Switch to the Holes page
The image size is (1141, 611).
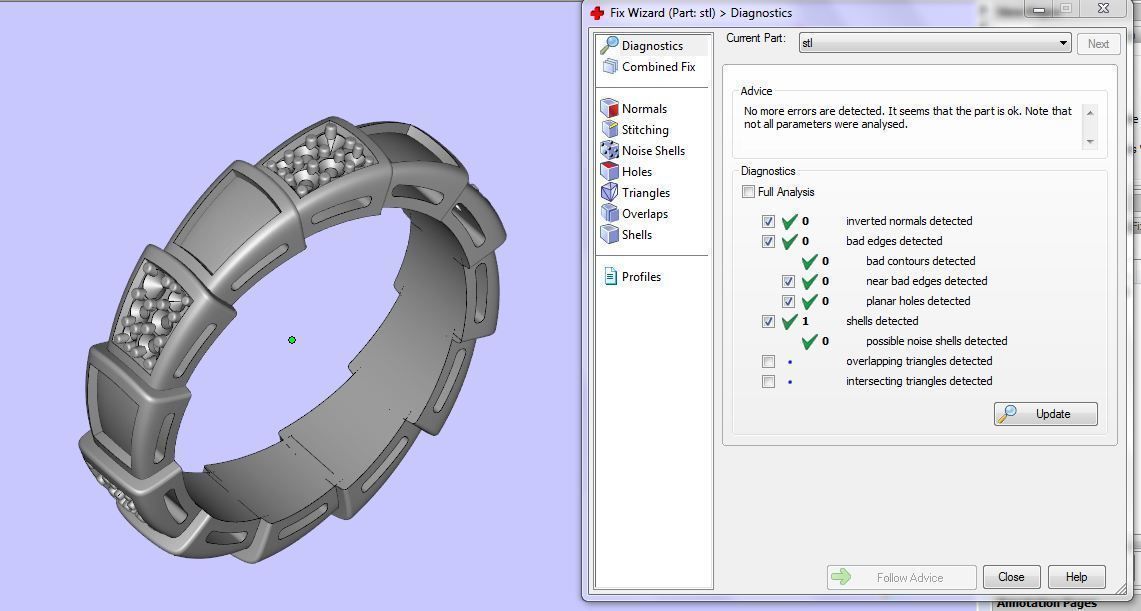pyautogui.click(x=637, y=172)
